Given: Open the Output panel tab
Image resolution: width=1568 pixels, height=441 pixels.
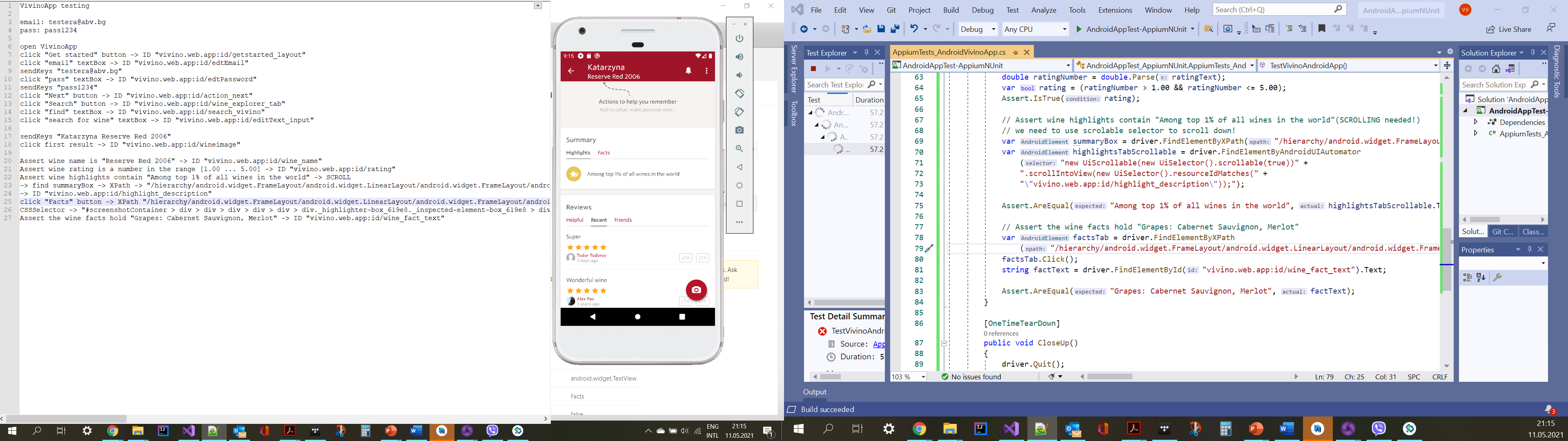Looking at the screenshot, I should point(815,392).
